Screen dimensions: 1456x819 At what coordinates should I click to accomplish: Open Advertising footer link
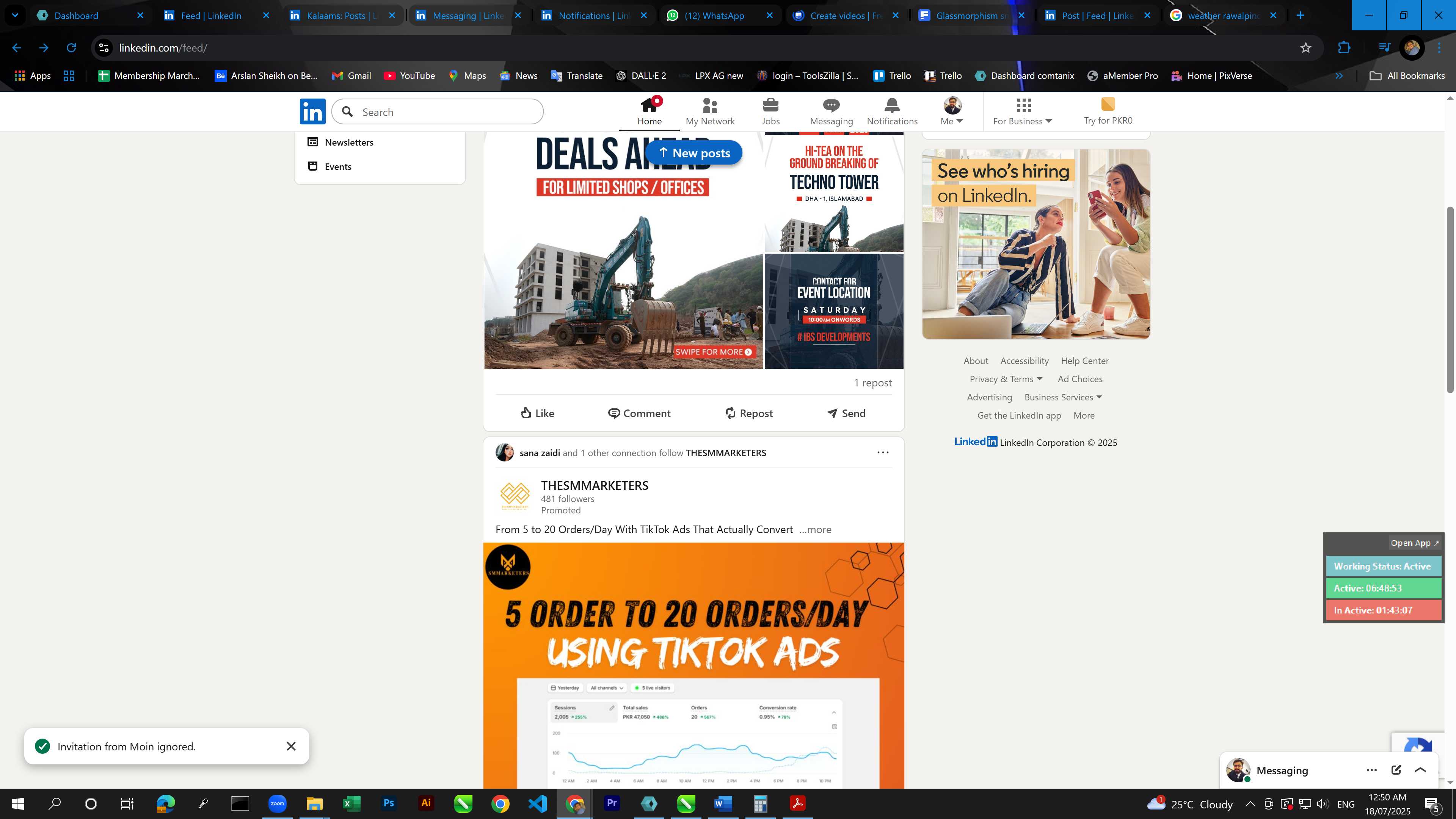click(x=989, y=397)
